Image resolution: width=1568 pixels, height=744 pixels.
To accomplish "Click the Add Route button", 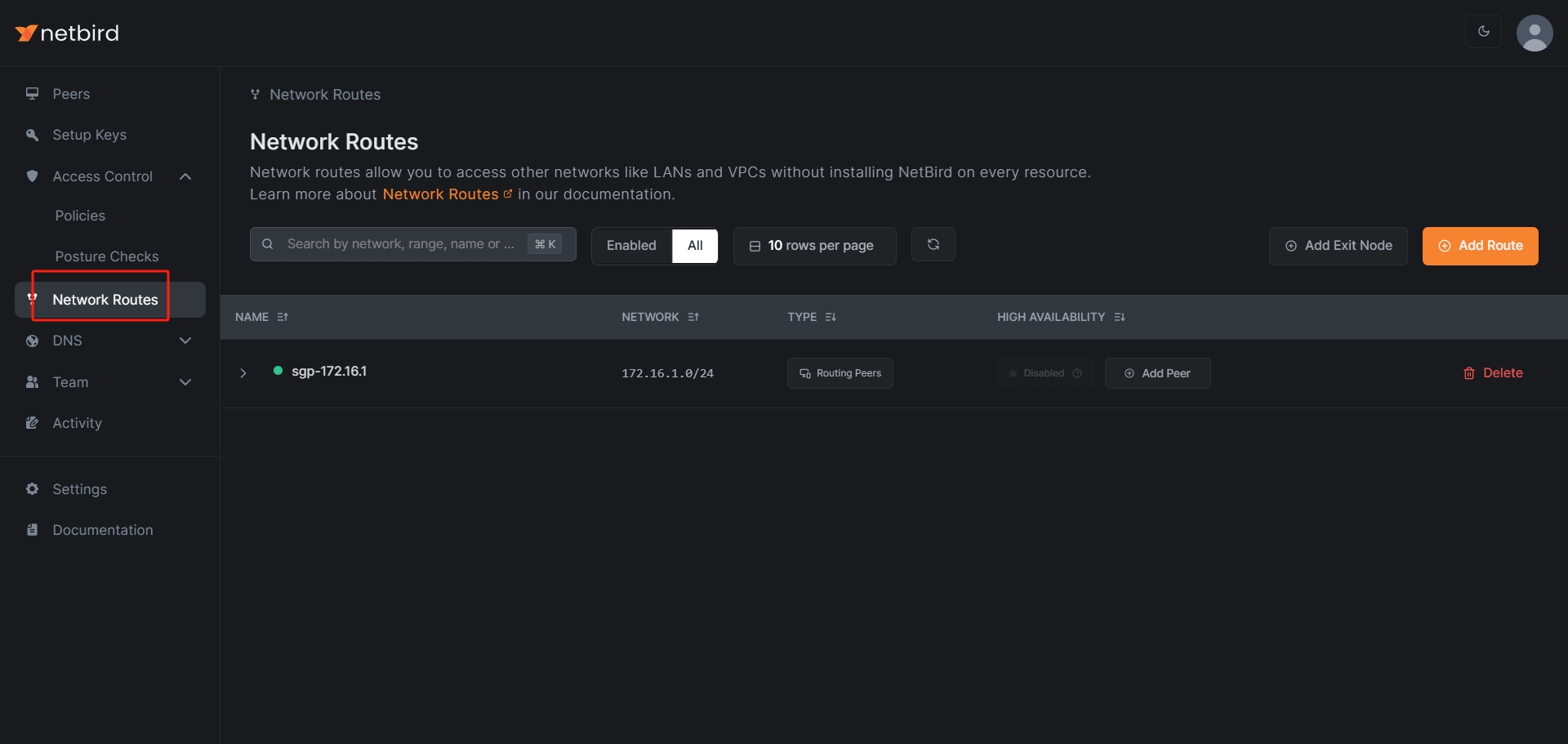I will pyautogui.click(x=1480, y=246).
